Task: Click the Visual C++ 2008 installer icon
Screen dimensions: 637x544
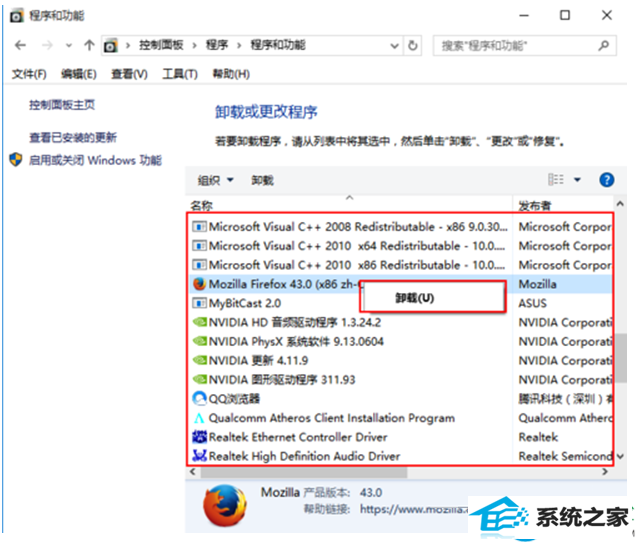Action: coord(199,227)
